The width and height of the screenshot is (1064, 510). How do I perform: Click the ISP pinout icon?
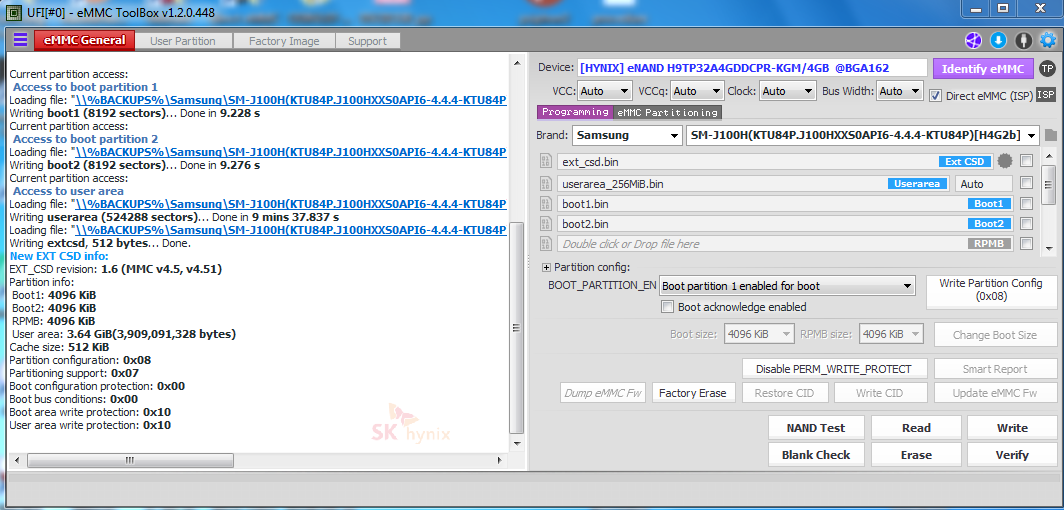coord(1046,94)
